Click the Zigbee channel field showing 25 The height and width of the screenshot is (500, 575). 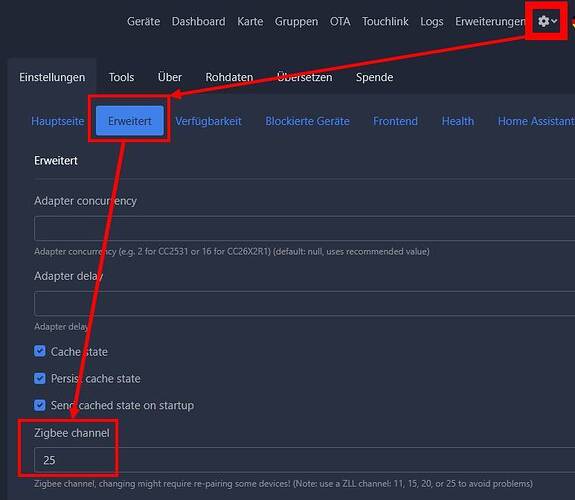pos(304,460)
